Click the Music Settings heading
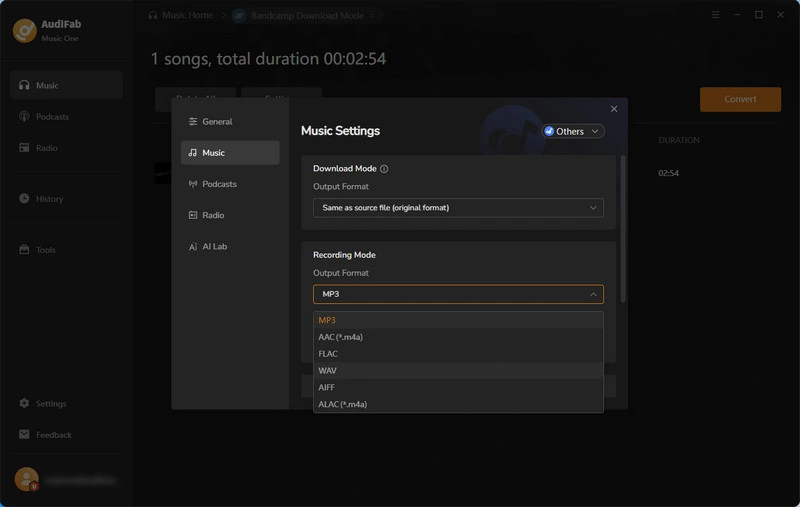The width and height of the screenshot is (800, 507). [340, 131]
